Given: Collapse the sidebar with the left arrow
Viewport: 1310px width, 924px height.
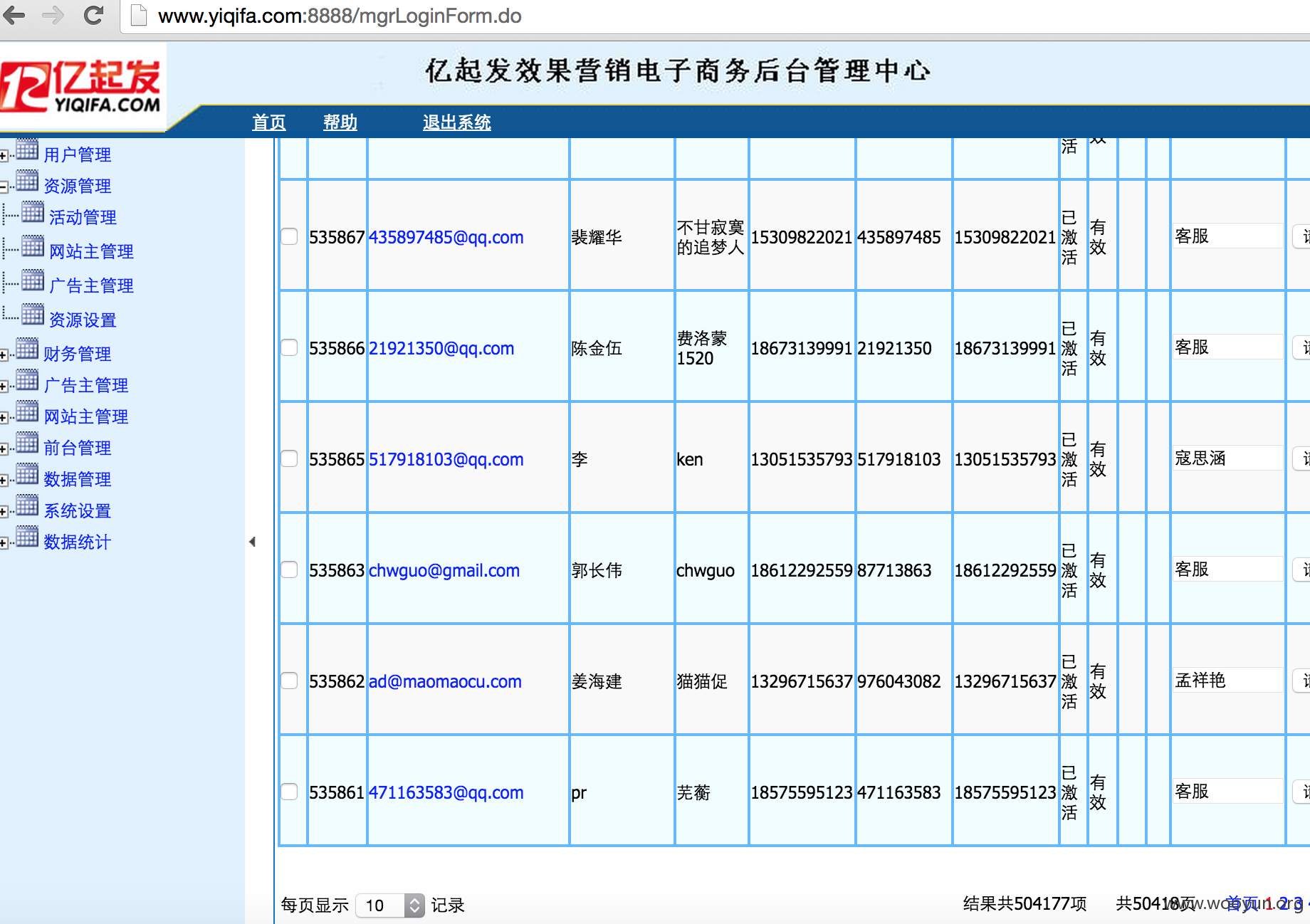Looking at the screenshot, I should [252, 542].
